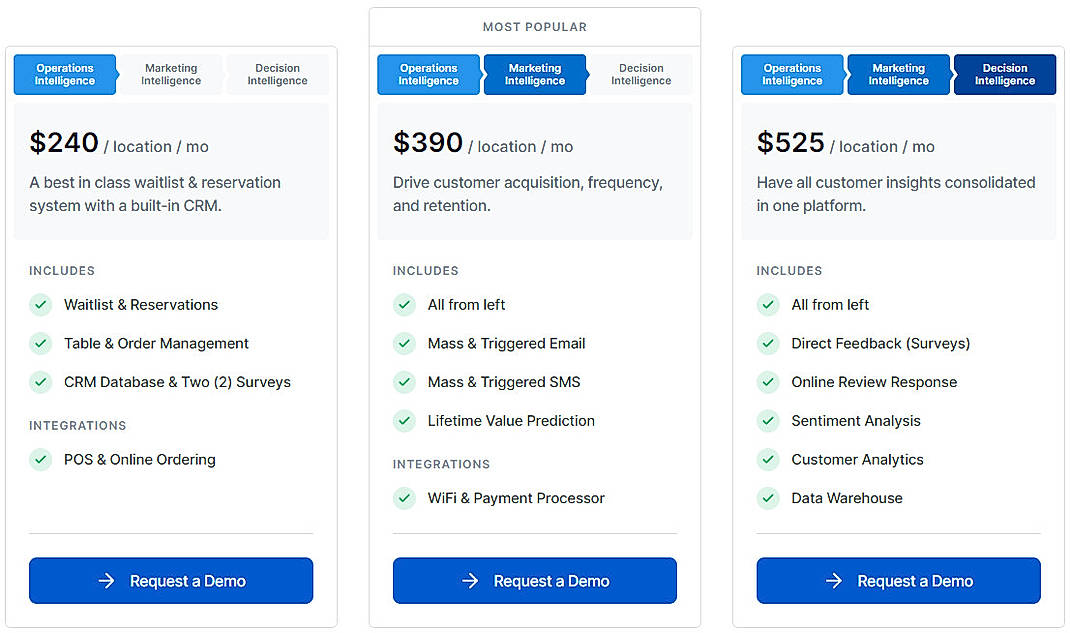Screen dimensions: 1070x633
Task: Click the MOST POPULAR header banner
Action: (x=535, y=26)
